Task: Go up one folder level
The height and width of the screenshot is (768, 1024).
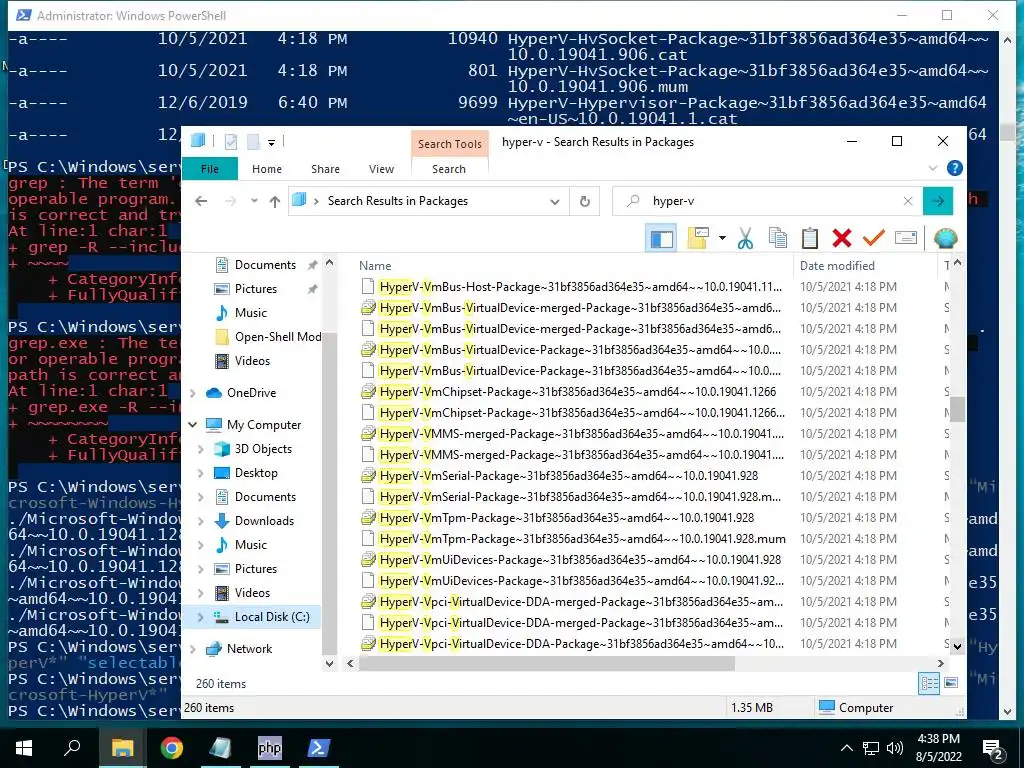Action: (275, 201)
